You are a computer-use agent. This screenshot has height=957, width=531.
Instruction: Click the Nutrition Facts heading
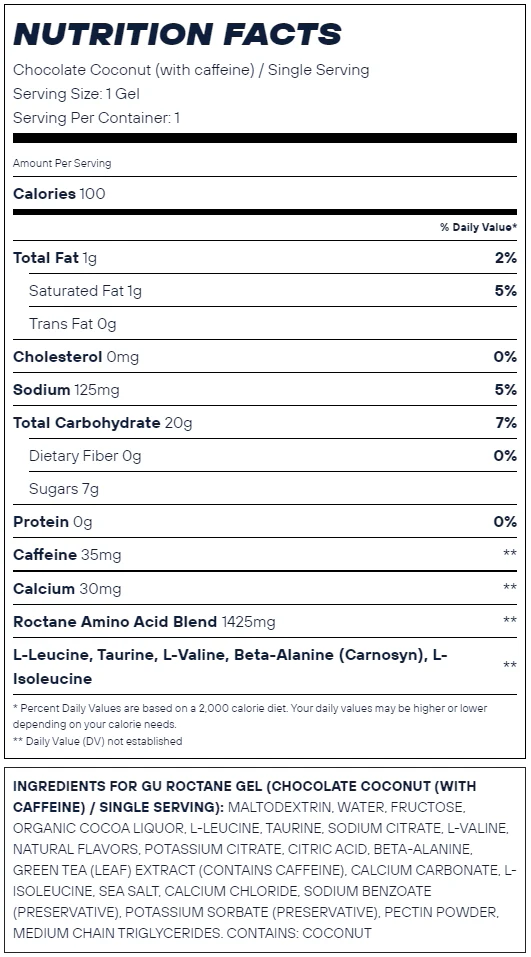pos(177,34)
